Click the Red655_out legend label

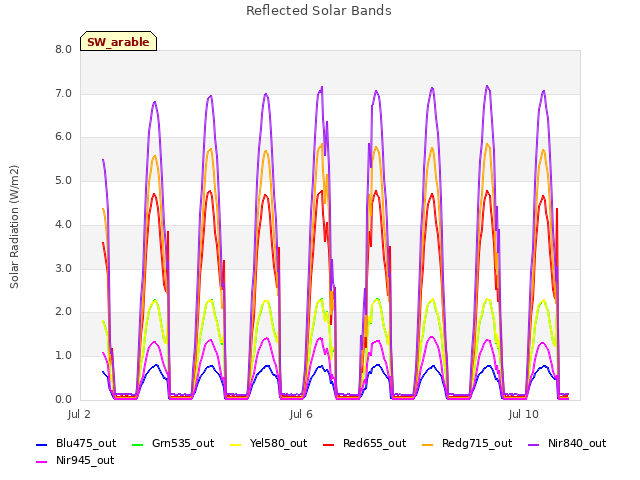(374, 443)
